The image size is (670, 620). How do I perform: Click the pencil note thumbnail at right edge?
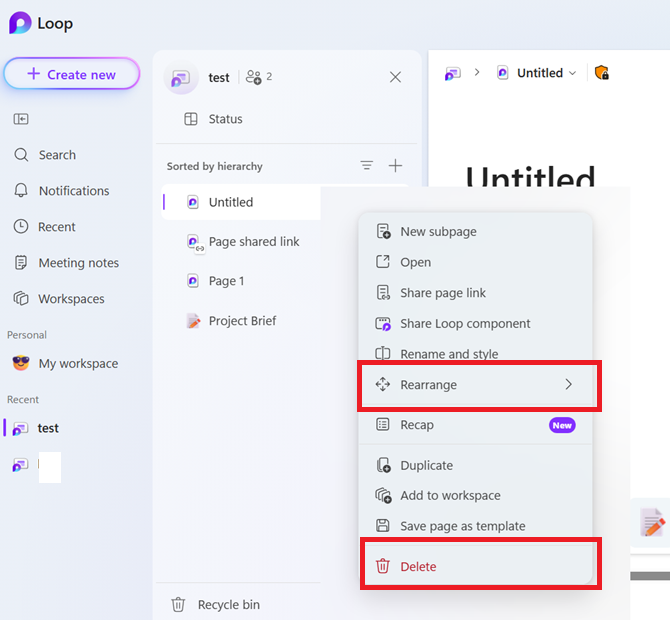[652, 522]
